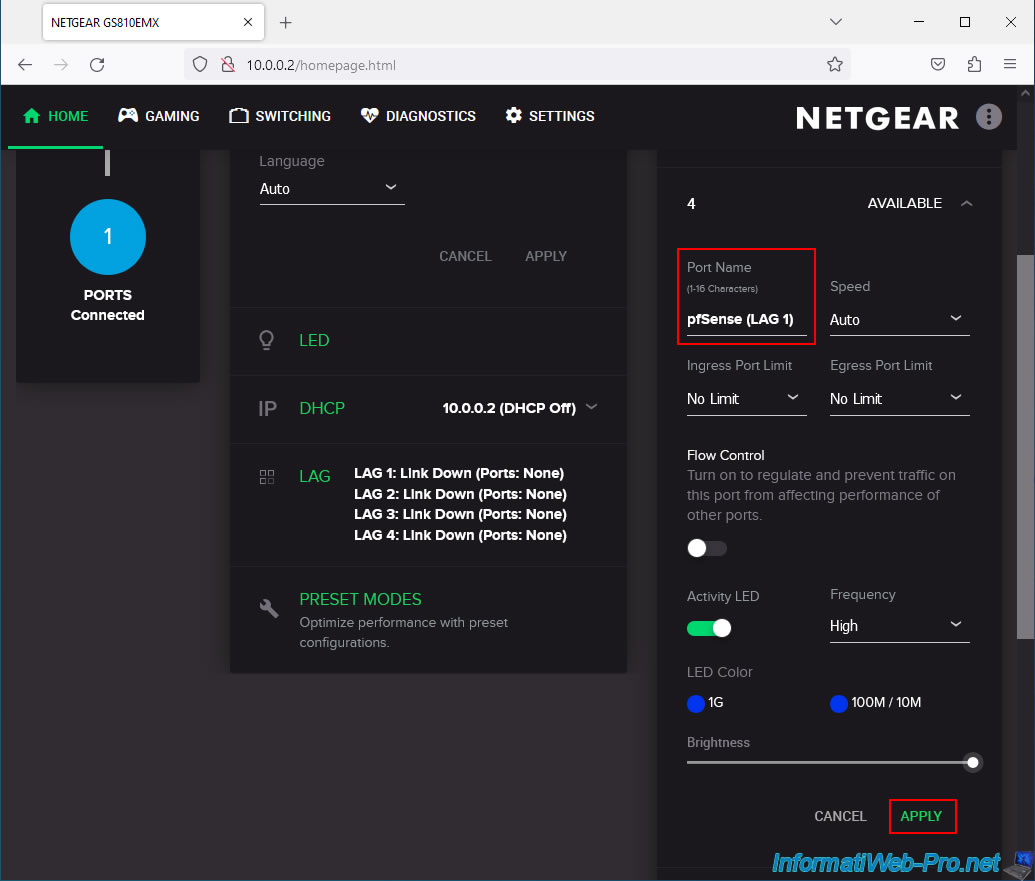This screenshot has height=881, width=1035.
Task: Click the insecure connection padlock icon
Action: 228,65
